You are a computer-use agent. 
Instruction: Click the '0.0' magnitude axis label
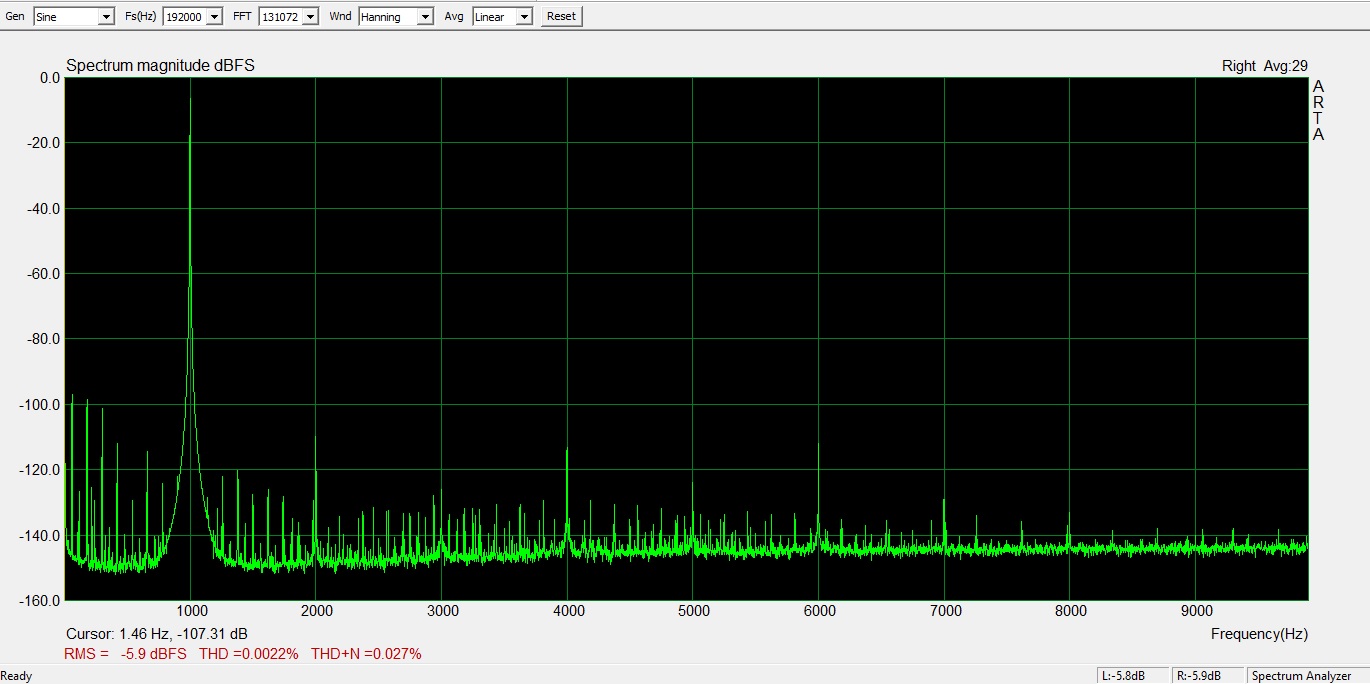coord(50,78)
